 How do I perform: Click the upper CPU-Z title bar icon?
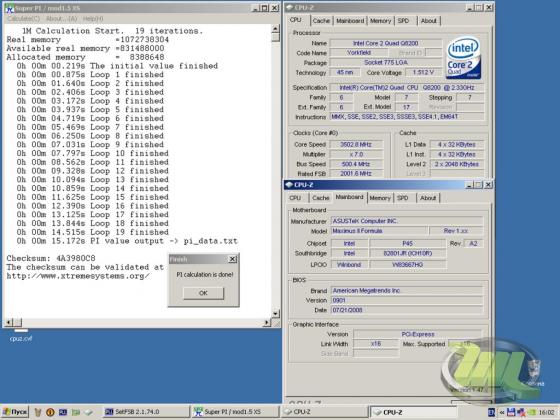pyautogui.click(x=290, y=8)
